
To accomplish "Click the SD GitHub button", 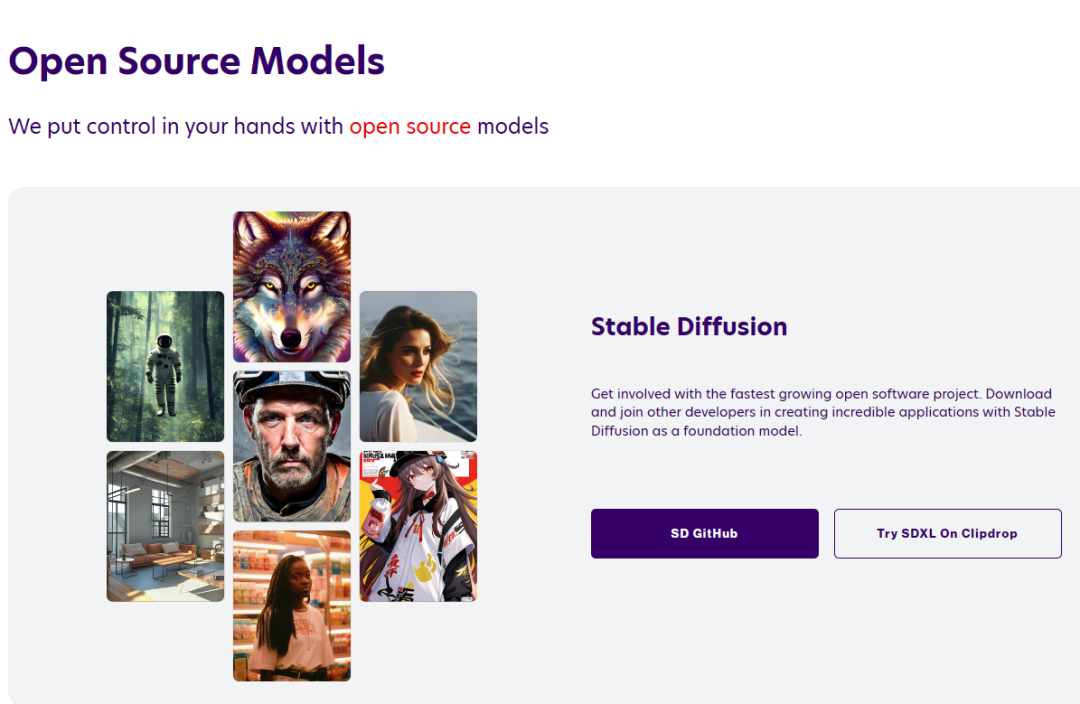I will [705, 534].
